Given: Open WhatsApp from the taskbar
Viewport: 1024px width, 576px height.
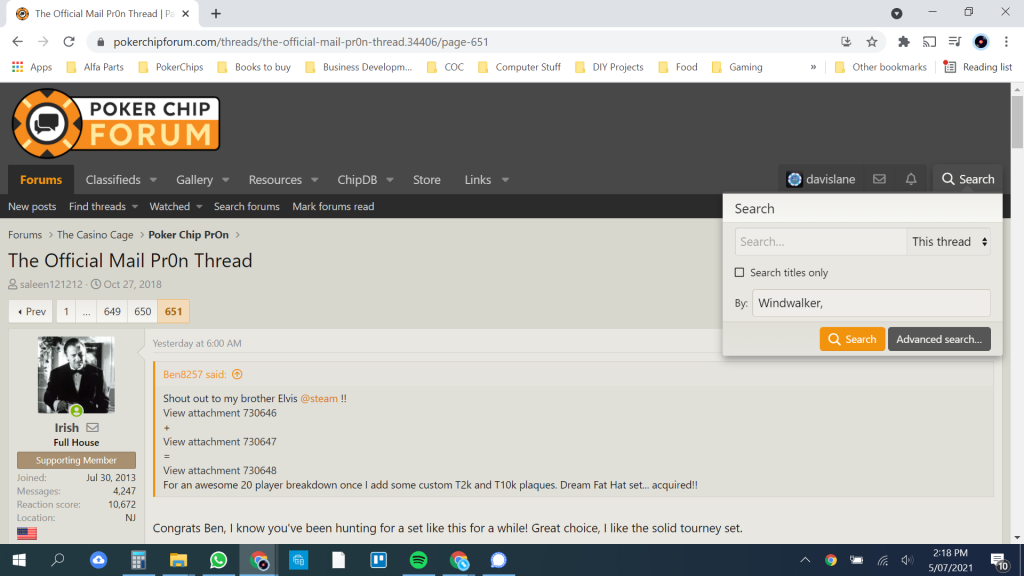Looking at the screenshot, I should [218, 560].
